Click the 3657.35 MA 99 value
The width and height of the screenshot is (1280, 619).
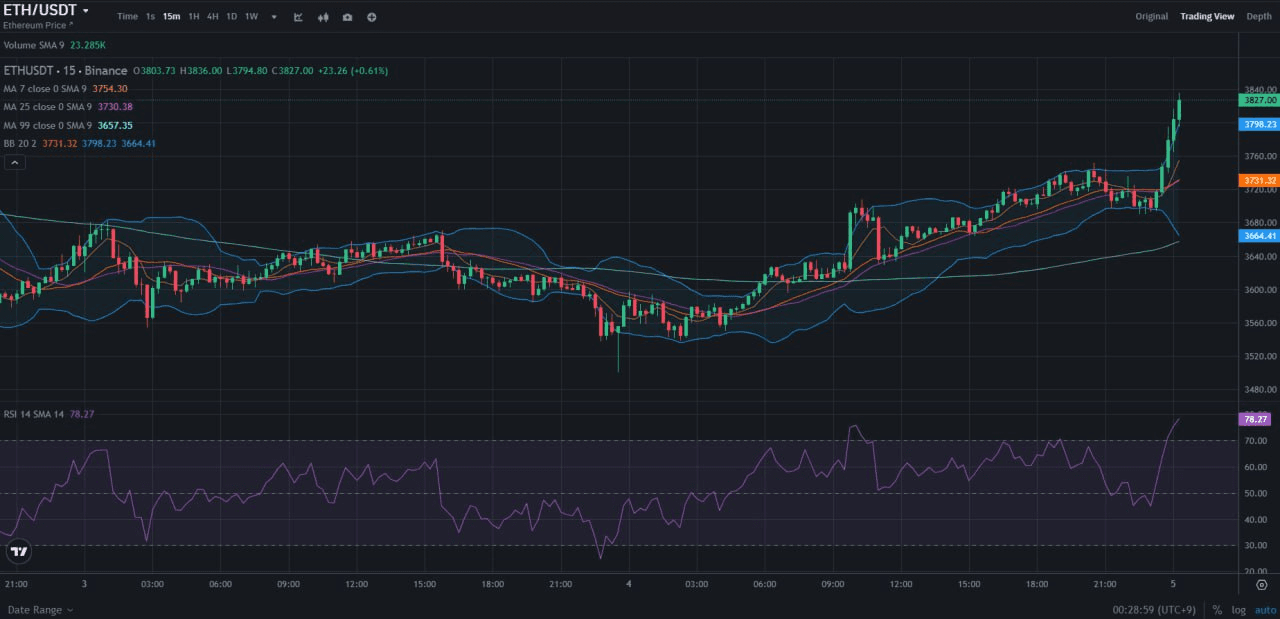tap(114, 125)
